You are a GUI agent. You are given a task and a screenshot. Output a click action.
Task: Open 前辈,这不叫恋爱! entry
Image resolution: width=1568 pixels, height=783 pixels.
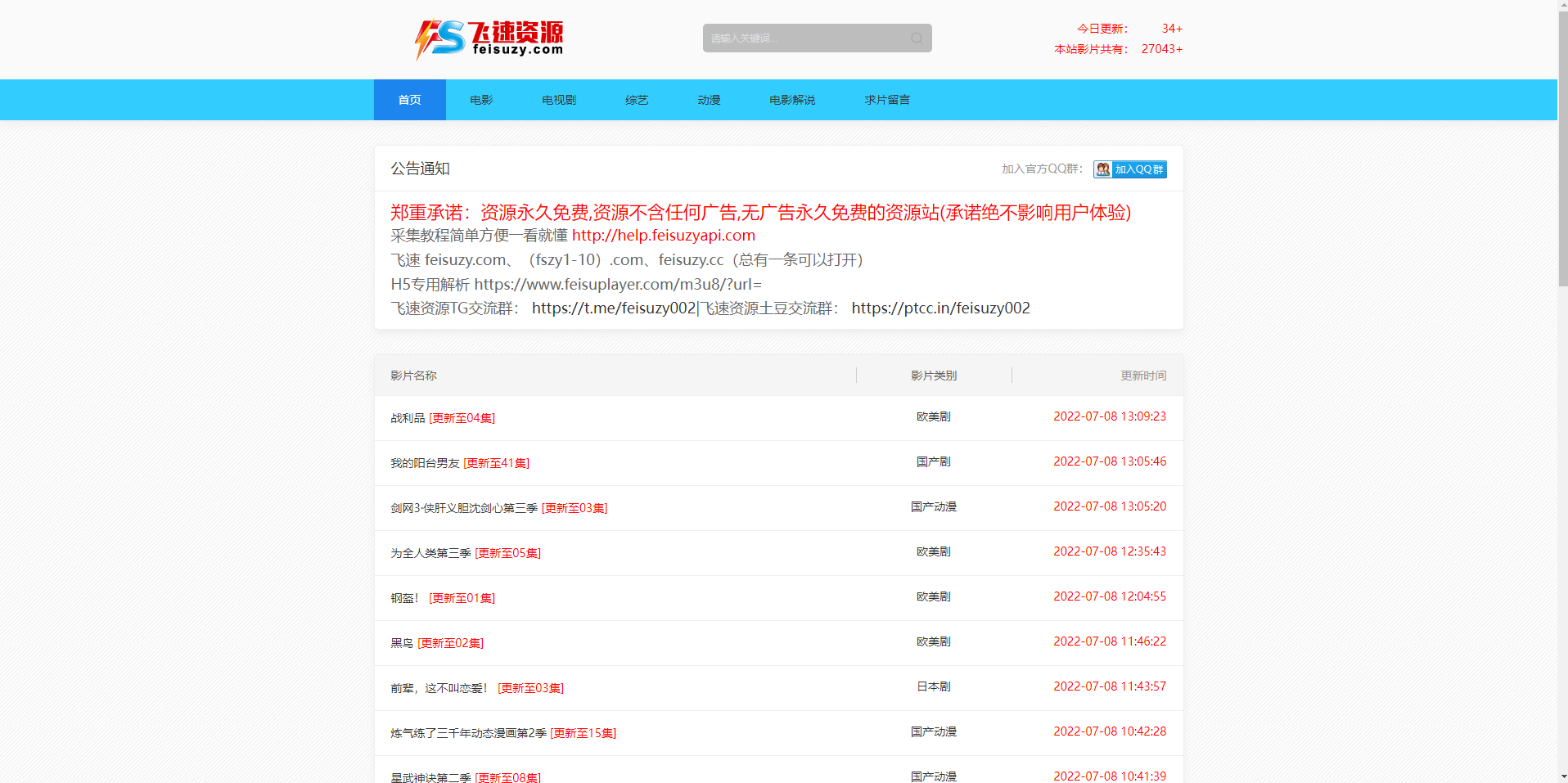click(x=477, y=688)
